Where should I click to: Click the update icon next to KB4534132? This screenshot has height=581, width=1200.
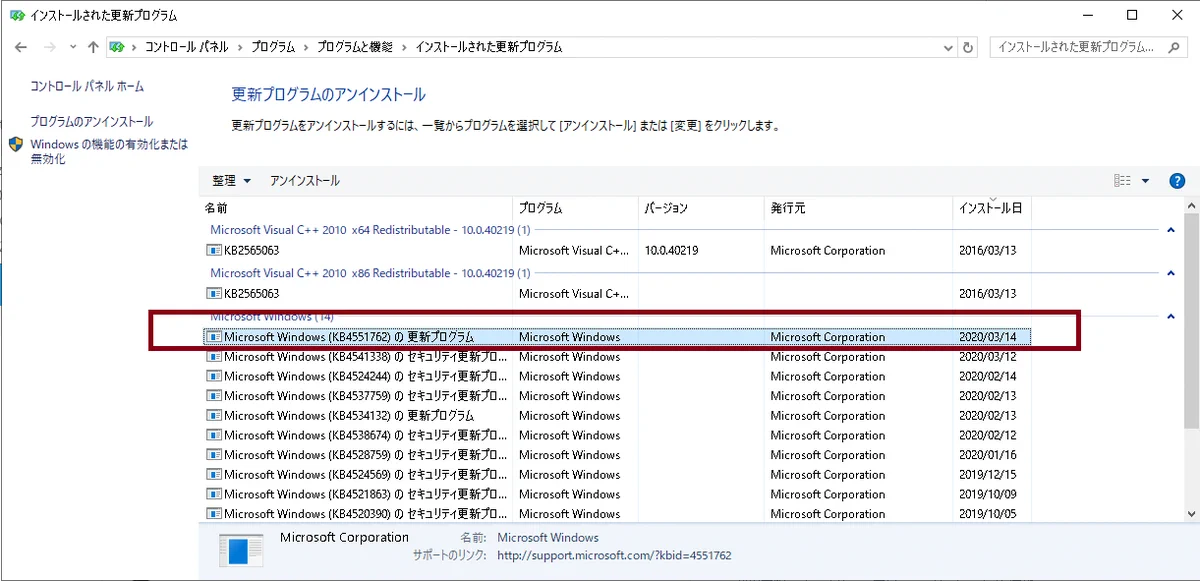[x=213, y=416]
